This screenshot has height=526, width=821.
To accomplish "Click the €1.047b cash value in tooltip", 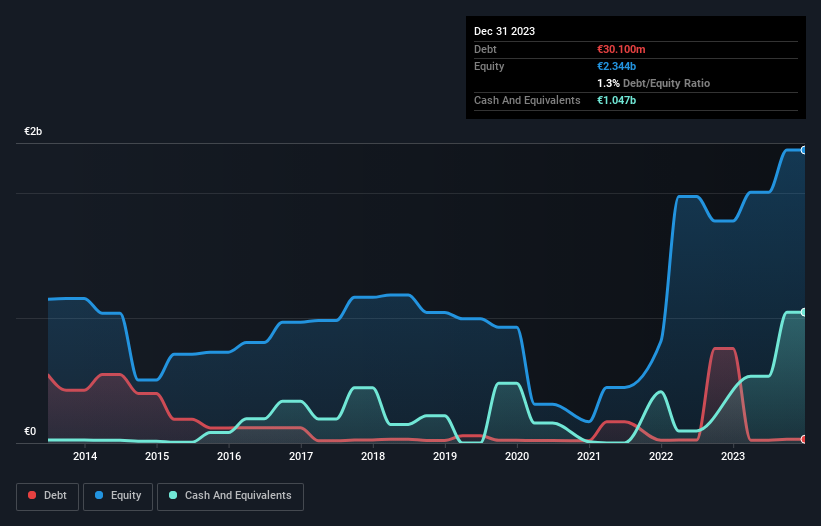I will [x=616, y=100].
